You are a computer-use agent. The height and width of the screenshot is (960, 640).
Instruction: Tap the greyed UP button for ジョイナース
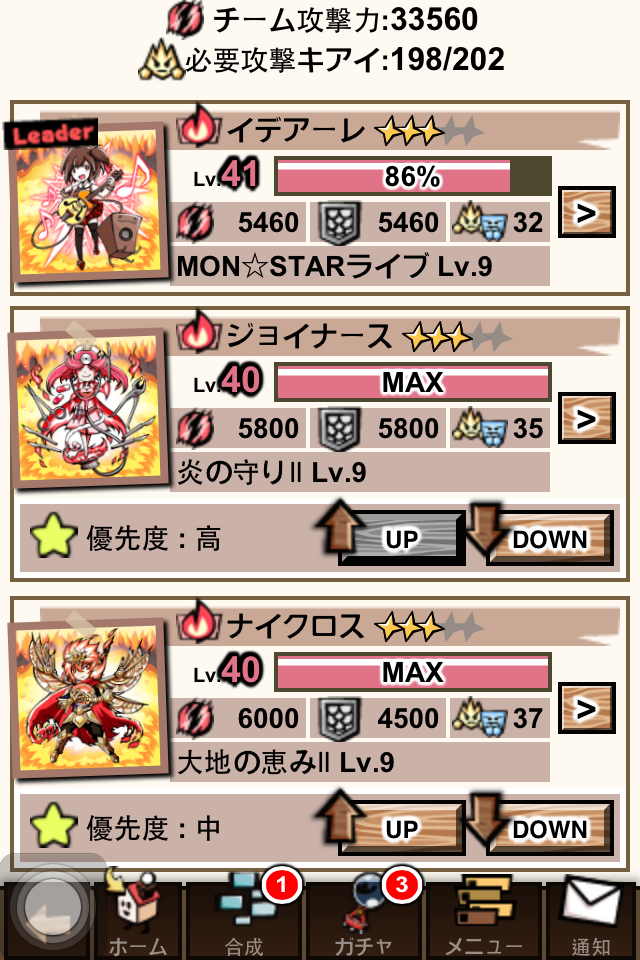click(x=392, y=536)
